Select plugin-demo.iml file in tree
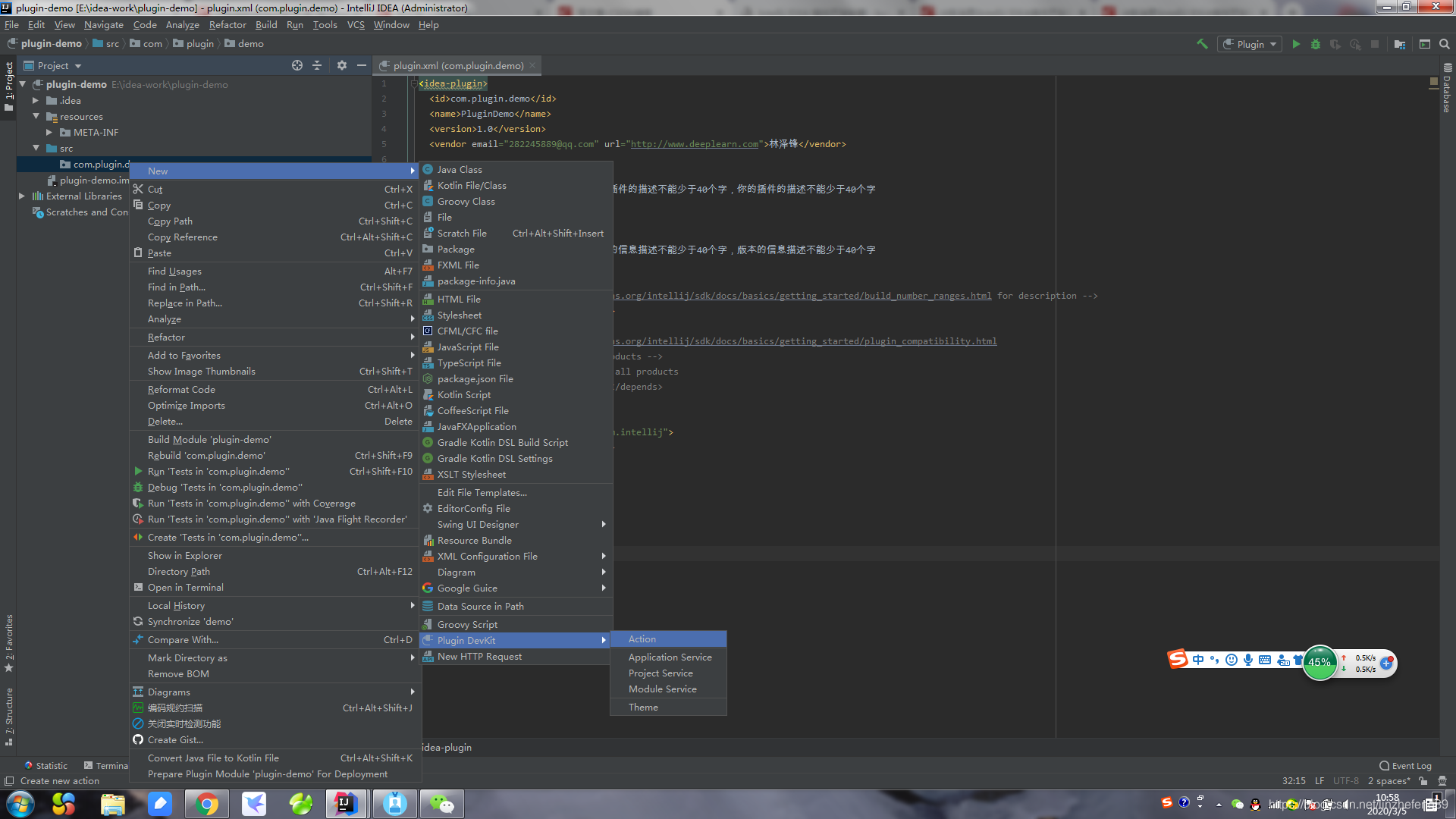This screenshot has width=1456, height=819. [89, 180]
